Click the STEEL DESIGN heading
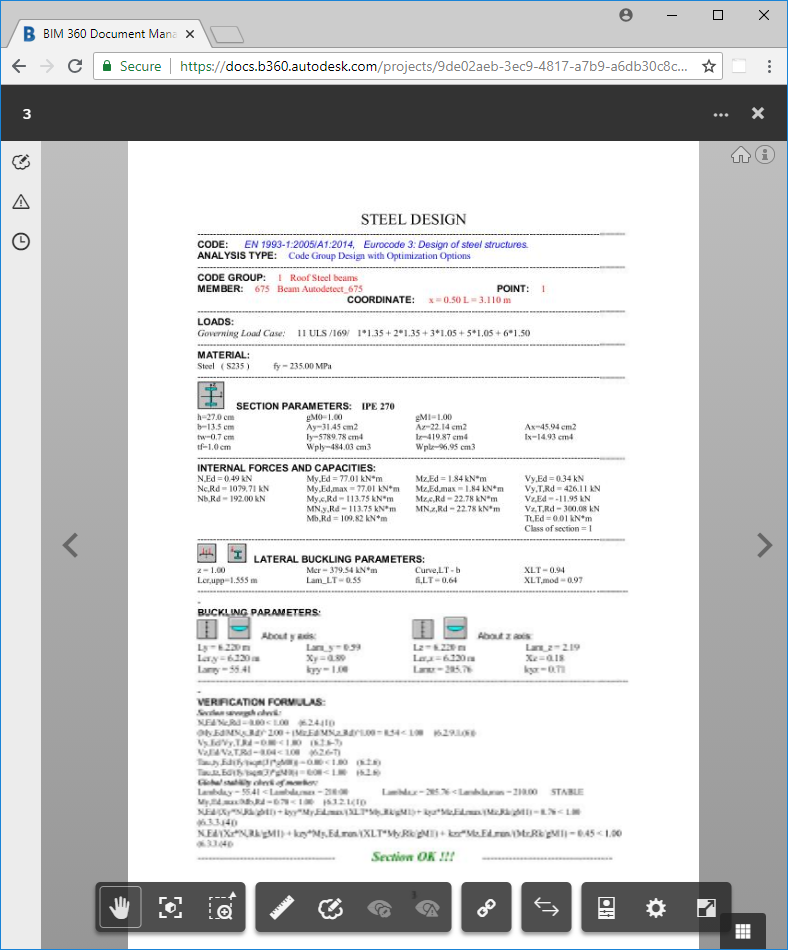Screen dimensions: 788x950 413,219
